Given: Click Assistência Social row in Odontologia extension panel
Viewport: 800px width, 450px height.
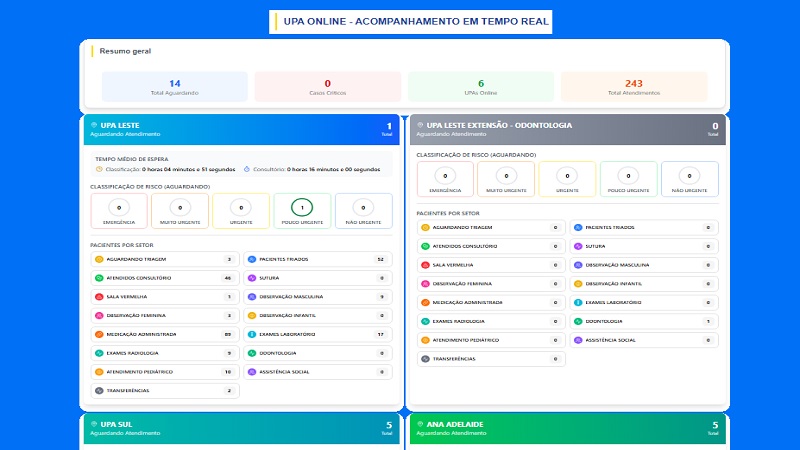Looking at the screenshot, I should point(644,340).
